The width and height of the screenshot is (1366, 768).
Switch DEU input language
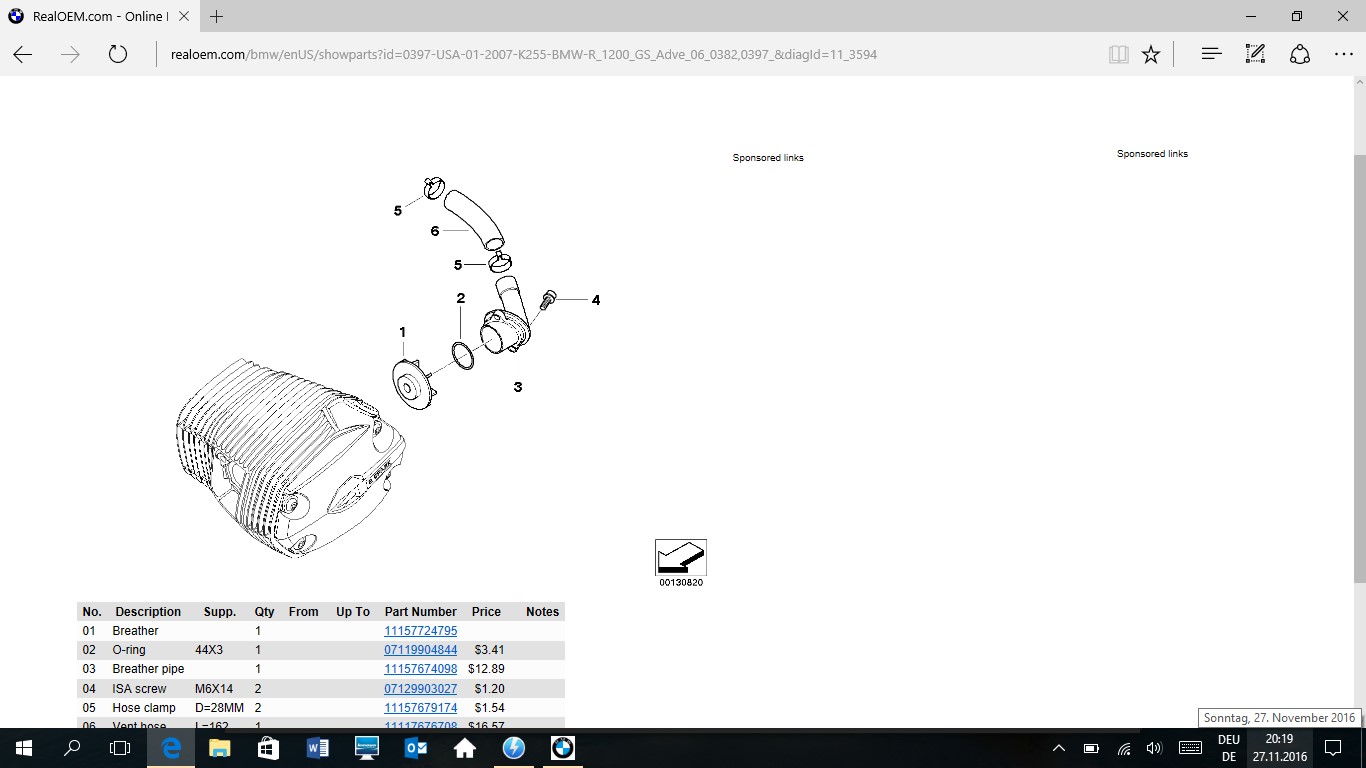pos(1229,748)
